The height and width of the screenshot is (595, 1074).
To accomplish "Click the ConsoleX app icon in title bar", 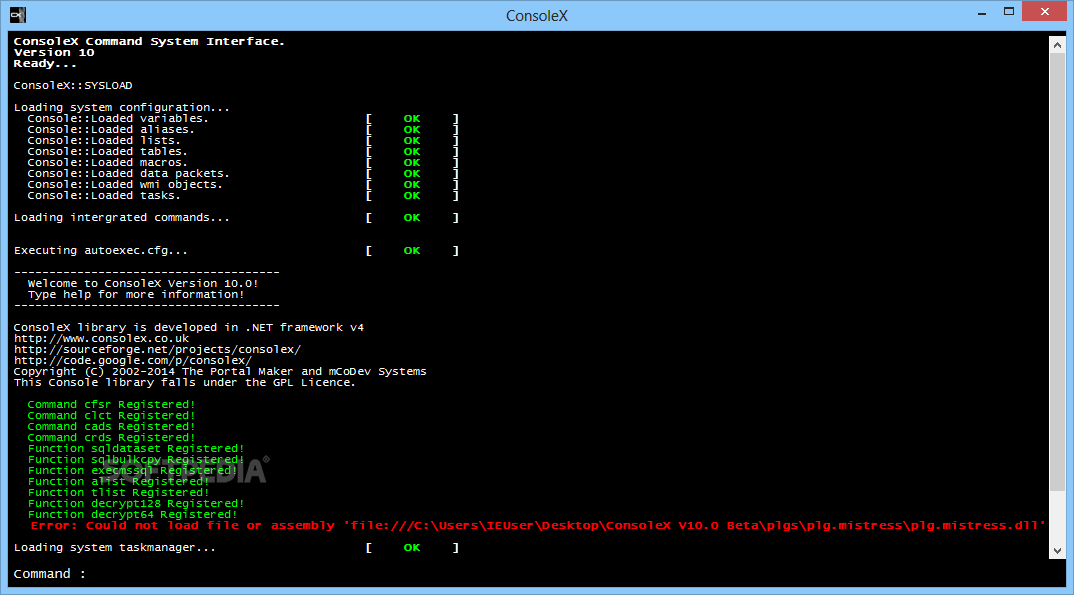I will click(x=18, y=14).
